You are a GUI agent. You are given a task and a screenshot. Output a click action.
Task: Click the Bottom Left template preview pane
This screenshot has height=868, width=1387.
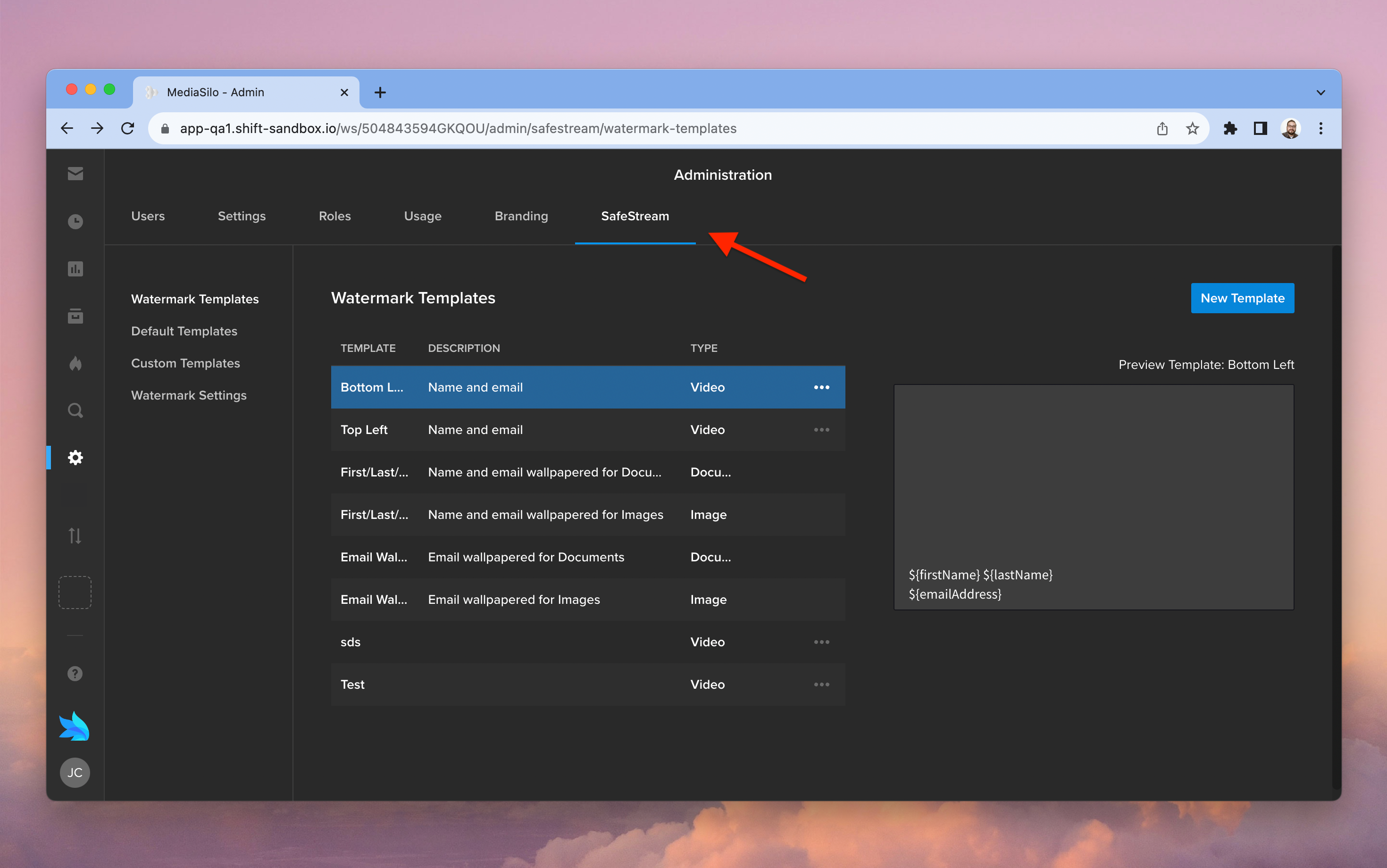(1094, 497)
